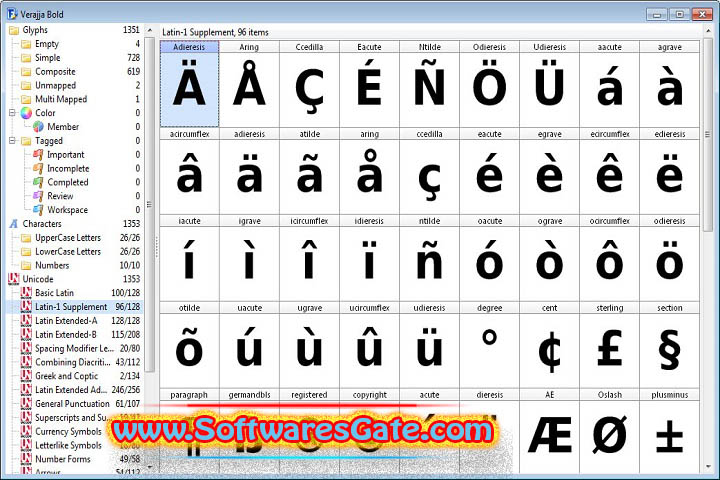
Task: Click the Characters letter A icon
Action: [14, 224]
